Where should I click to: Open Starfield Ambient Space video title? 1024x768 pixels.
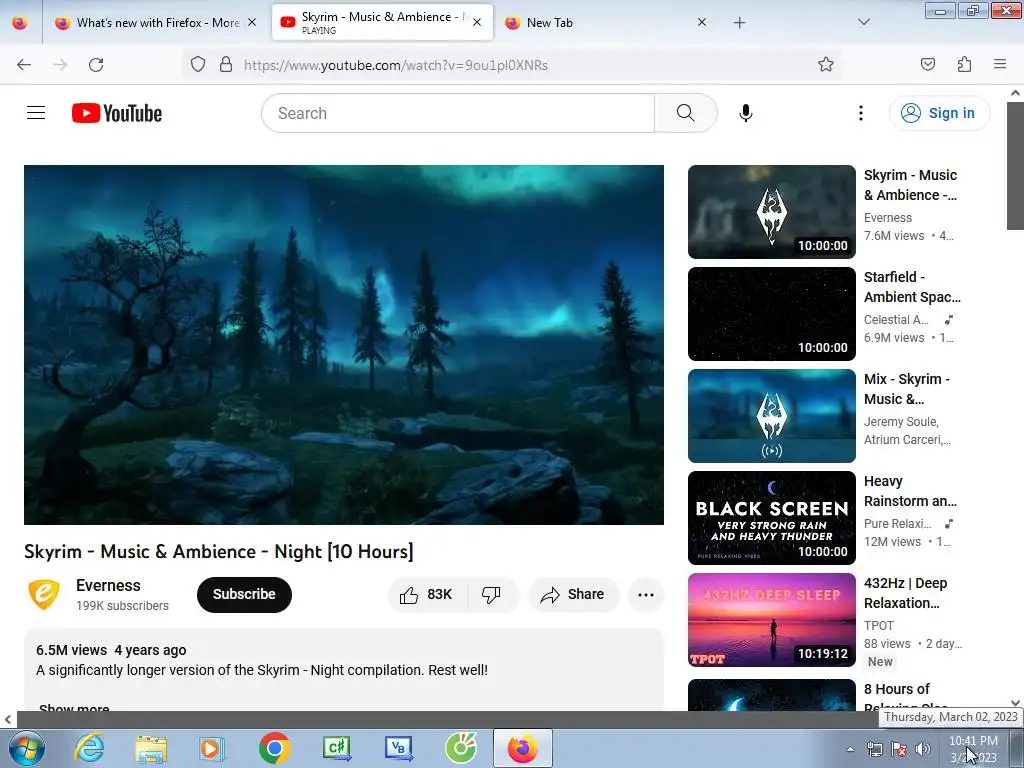click(x=912, y=287)
